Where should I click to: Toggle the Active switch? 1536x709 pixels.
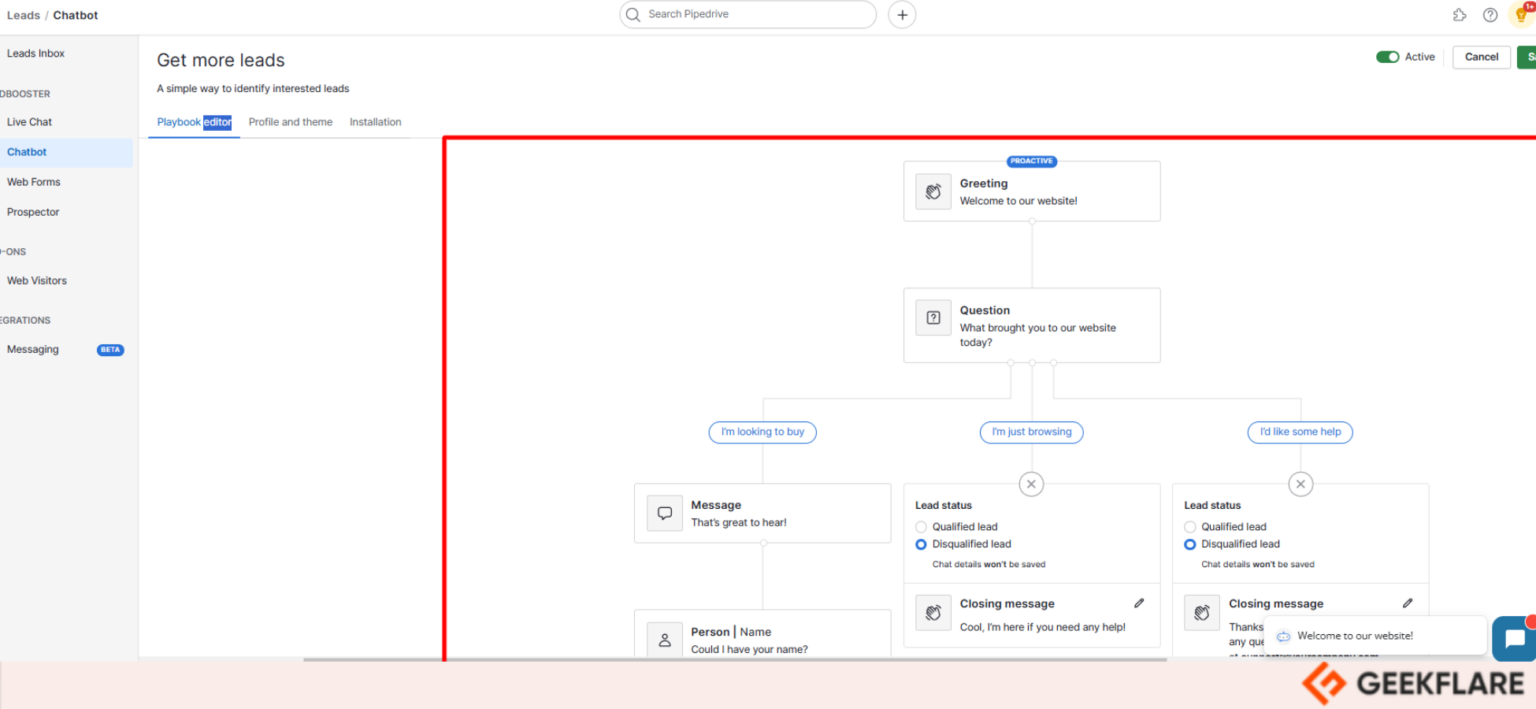coord(1388,57)
